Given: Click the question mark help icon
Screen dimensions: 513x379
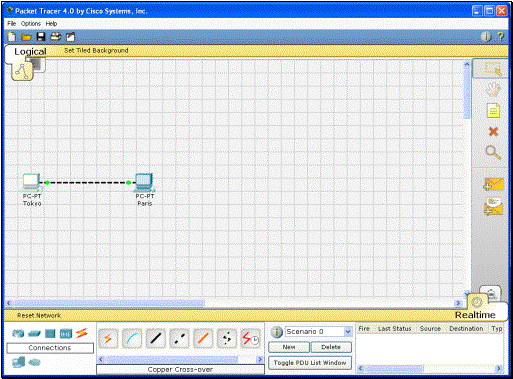Looking at the screenshot, I should coord(500,37).
